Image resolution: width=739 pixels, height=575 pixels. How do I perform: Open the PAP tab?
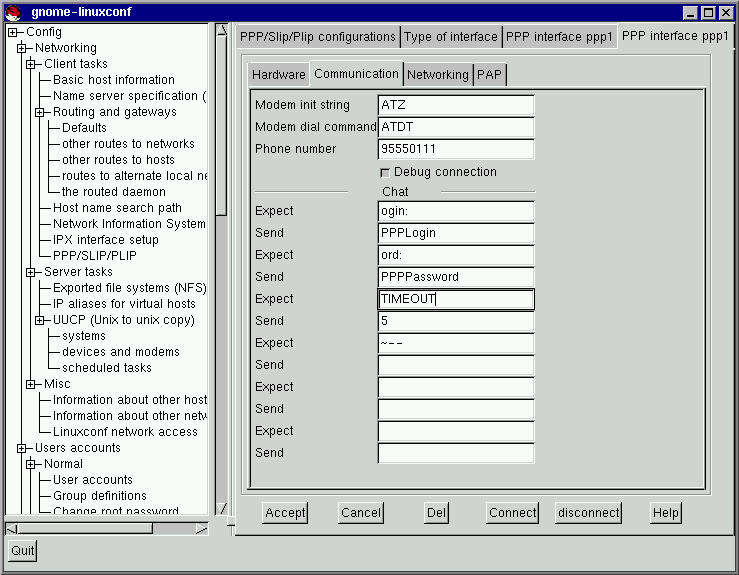tap(489, 75)
